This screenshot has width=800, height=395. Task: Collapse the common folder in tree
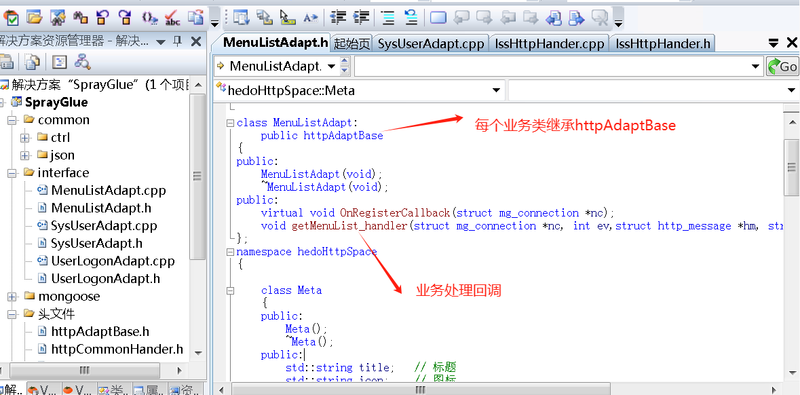click(x=12, y=120)
